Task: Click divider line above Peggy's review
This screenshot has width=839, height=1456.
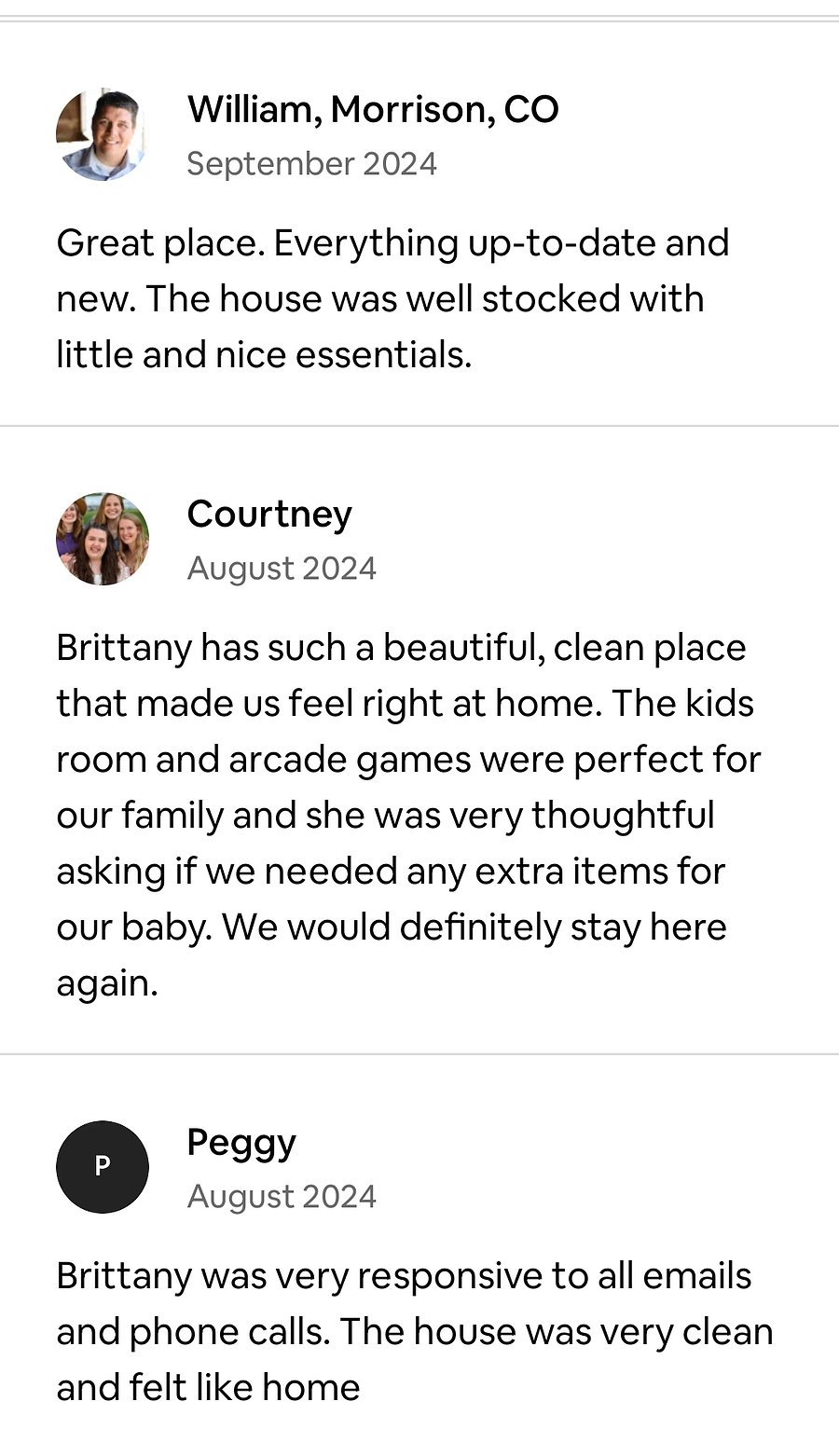Action: click(x=419, y=1054)
